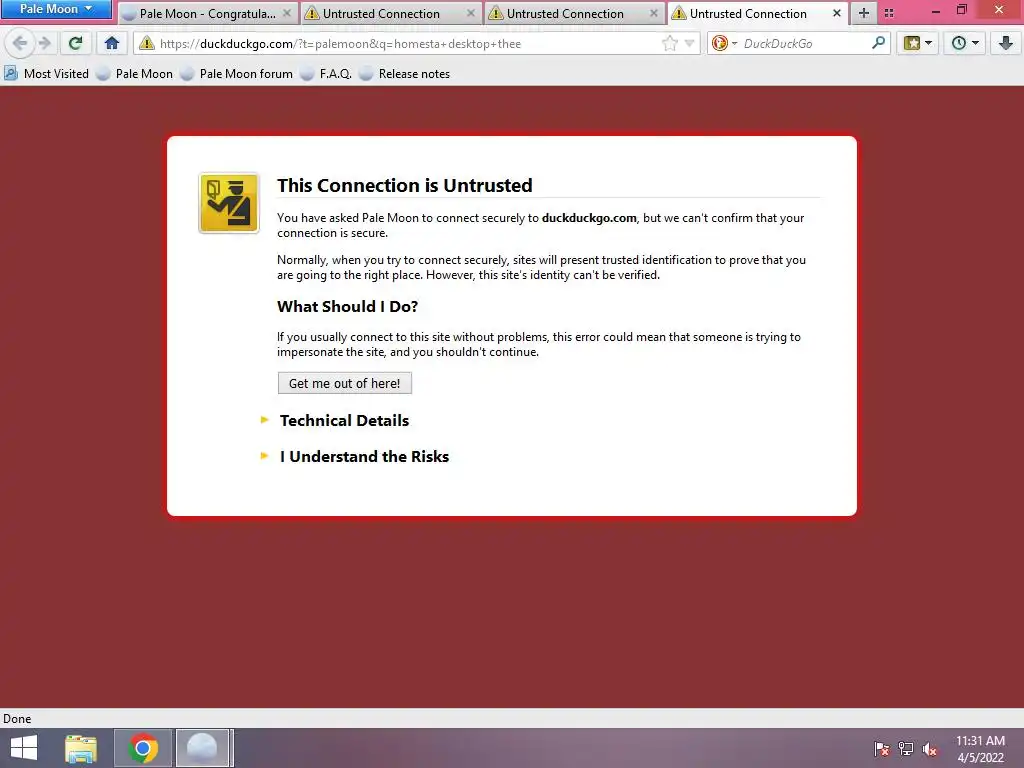Click the Done status bar text
This screenshot has height=768, width=1024.
pyautogui.click(x=17, y=718)
